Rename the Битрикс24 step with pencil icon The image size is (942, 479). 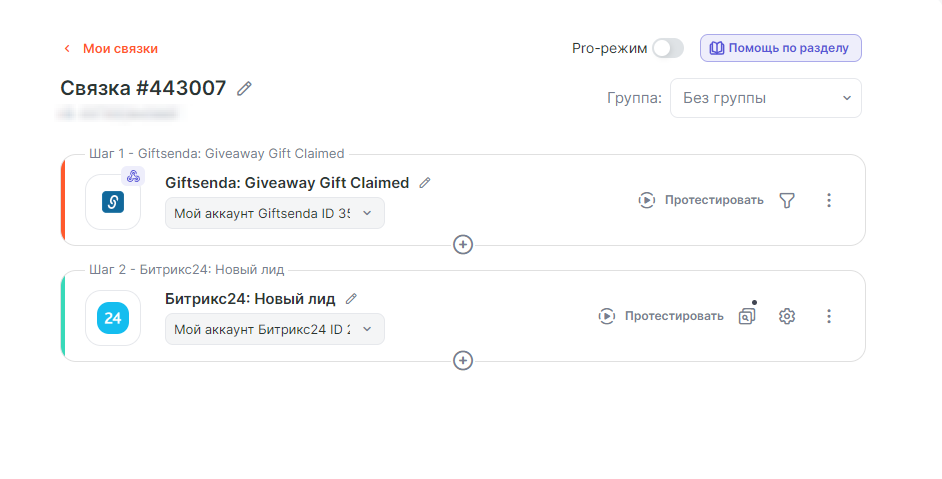click(351, 299)
